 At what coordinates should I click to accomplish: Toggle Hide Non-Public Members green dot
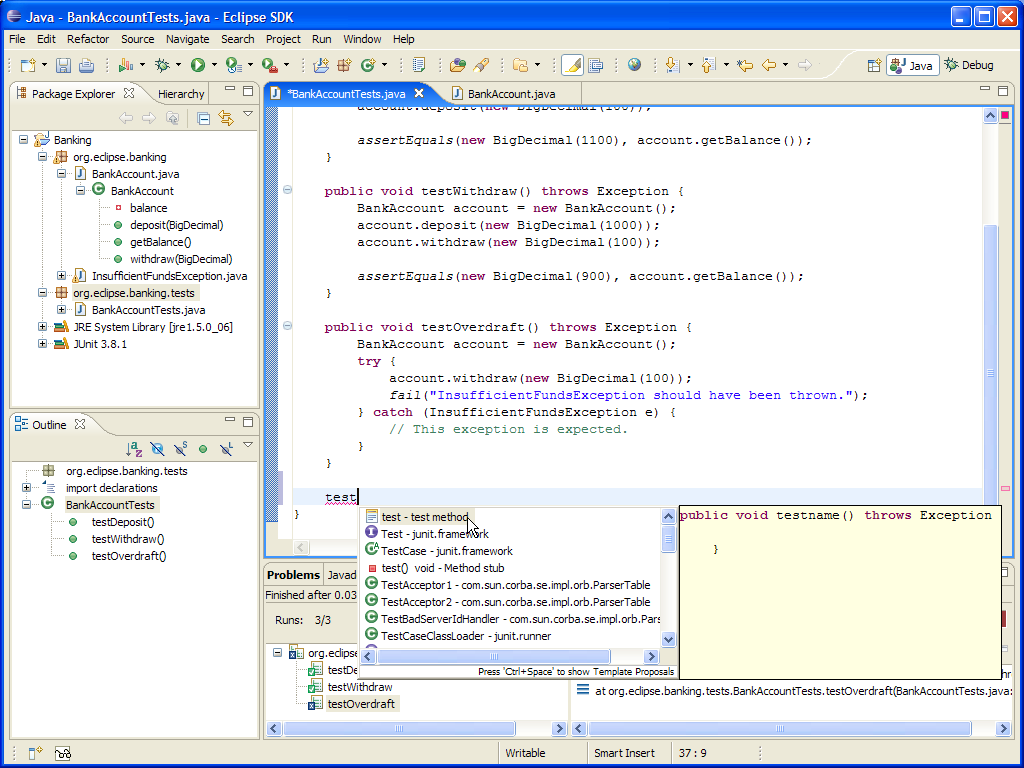point(203,449)
